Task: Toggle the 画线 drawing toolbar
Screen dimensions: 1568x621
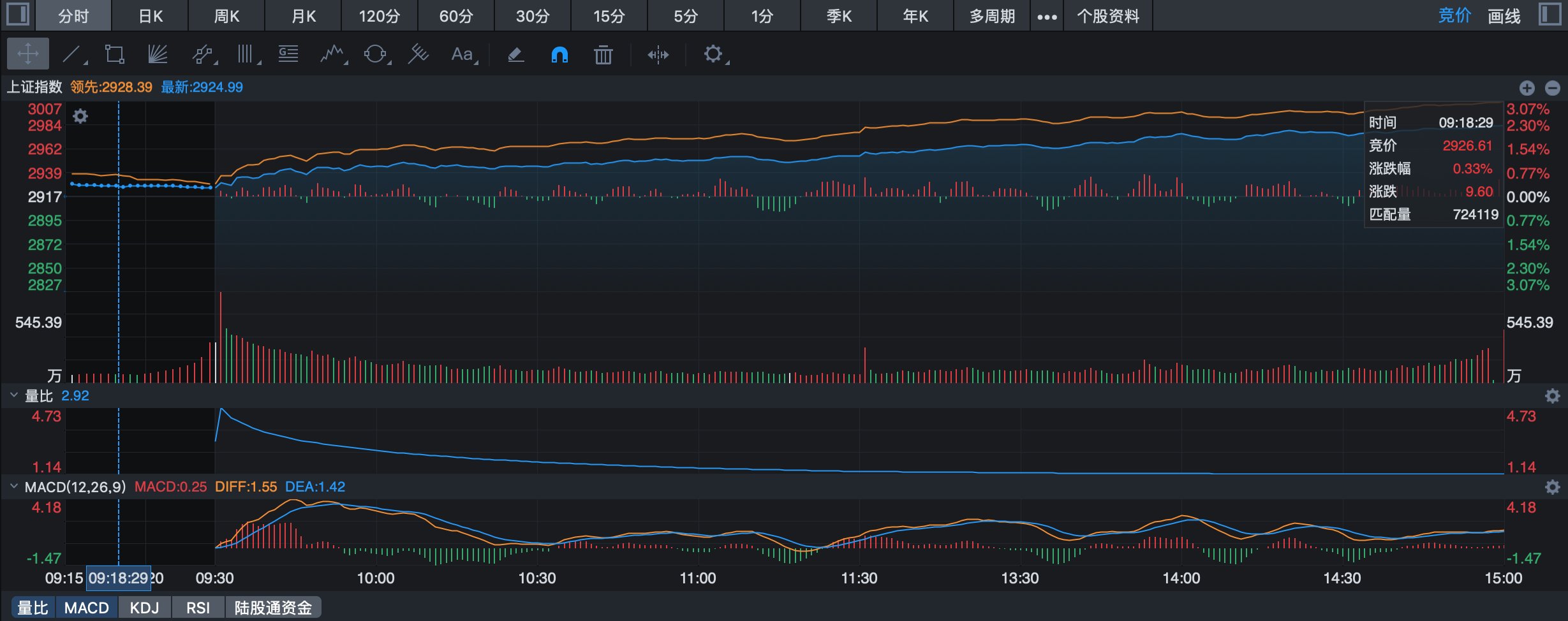Action: (x=1504, y=15)
